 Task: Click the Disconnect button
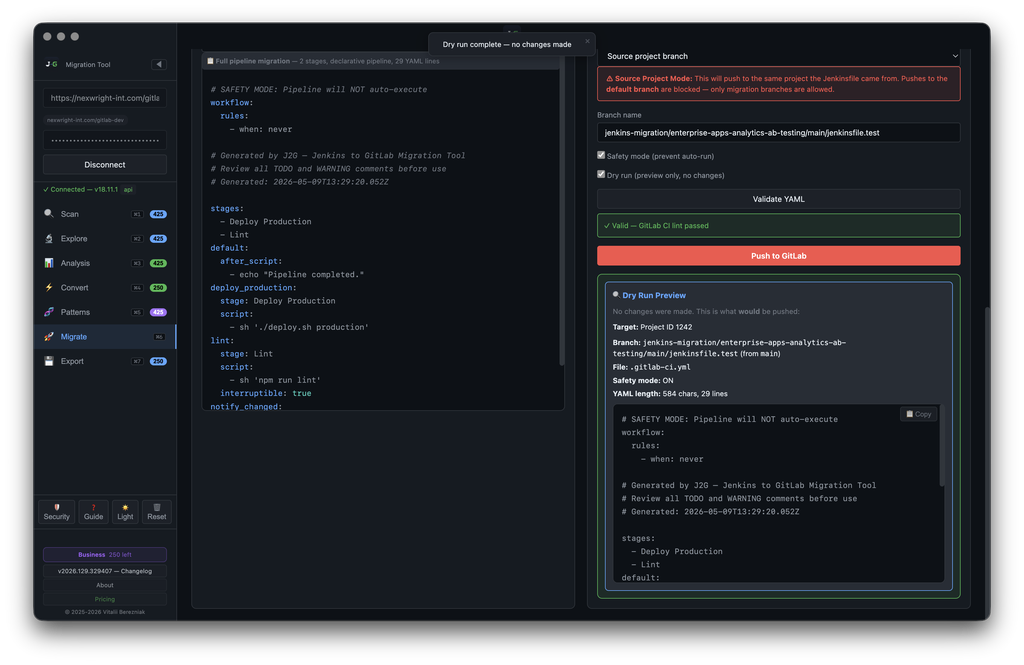(x=104, y=165)
